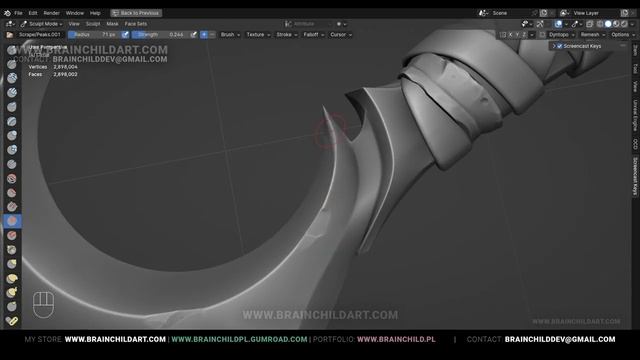Open the Sculpt Mode dropdown
The image size is (640, 360).
click(42, 24)
